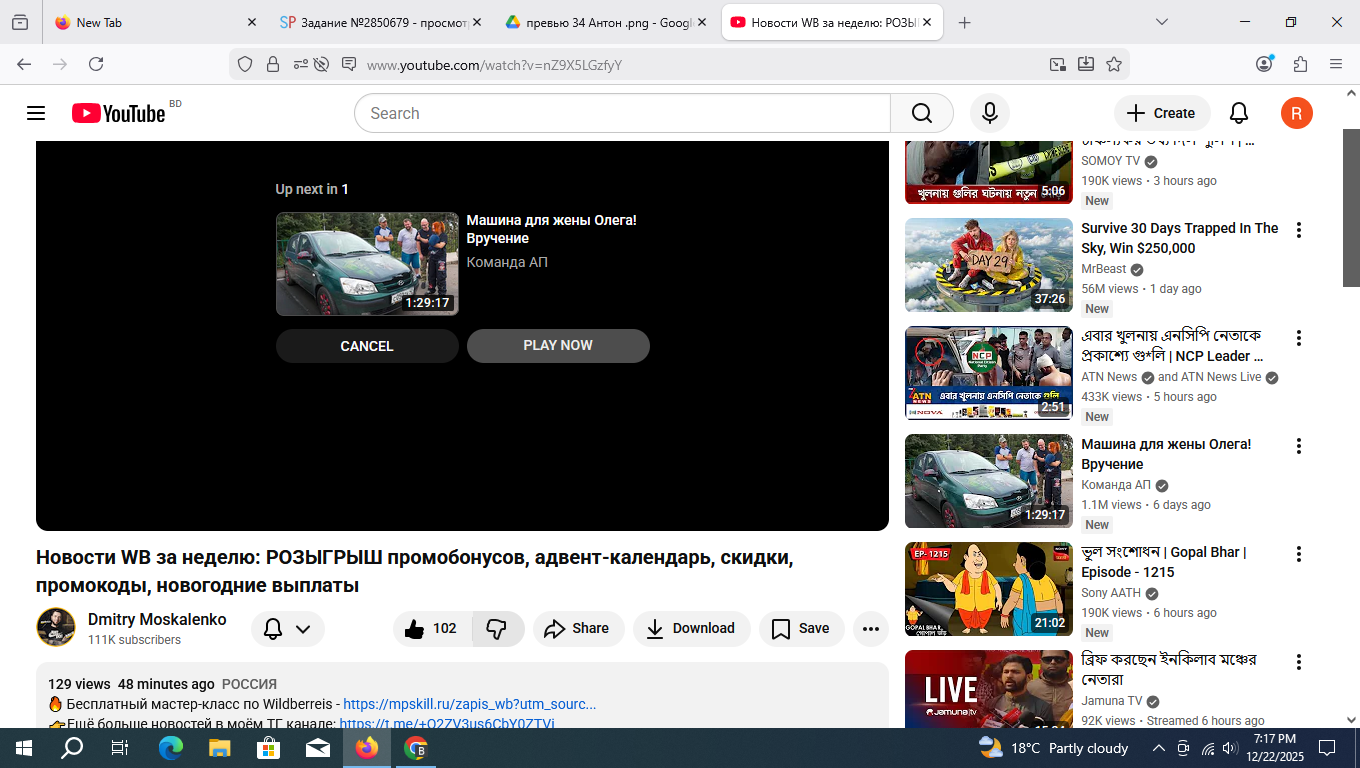Dislike the video with thumbs down
The image size is (1360, 768).
pyautogui.click(x=497, y=629)
